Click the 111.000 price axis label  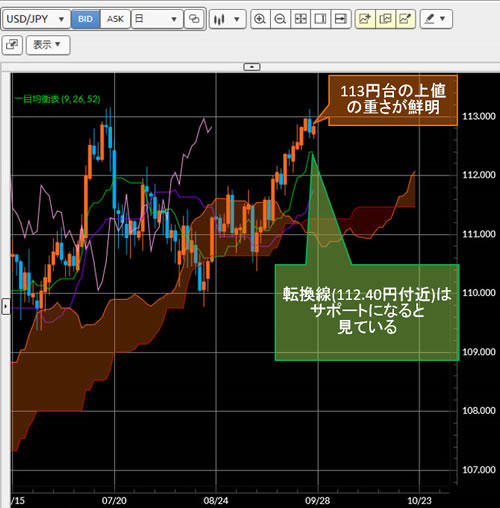[x=478, y=234]
